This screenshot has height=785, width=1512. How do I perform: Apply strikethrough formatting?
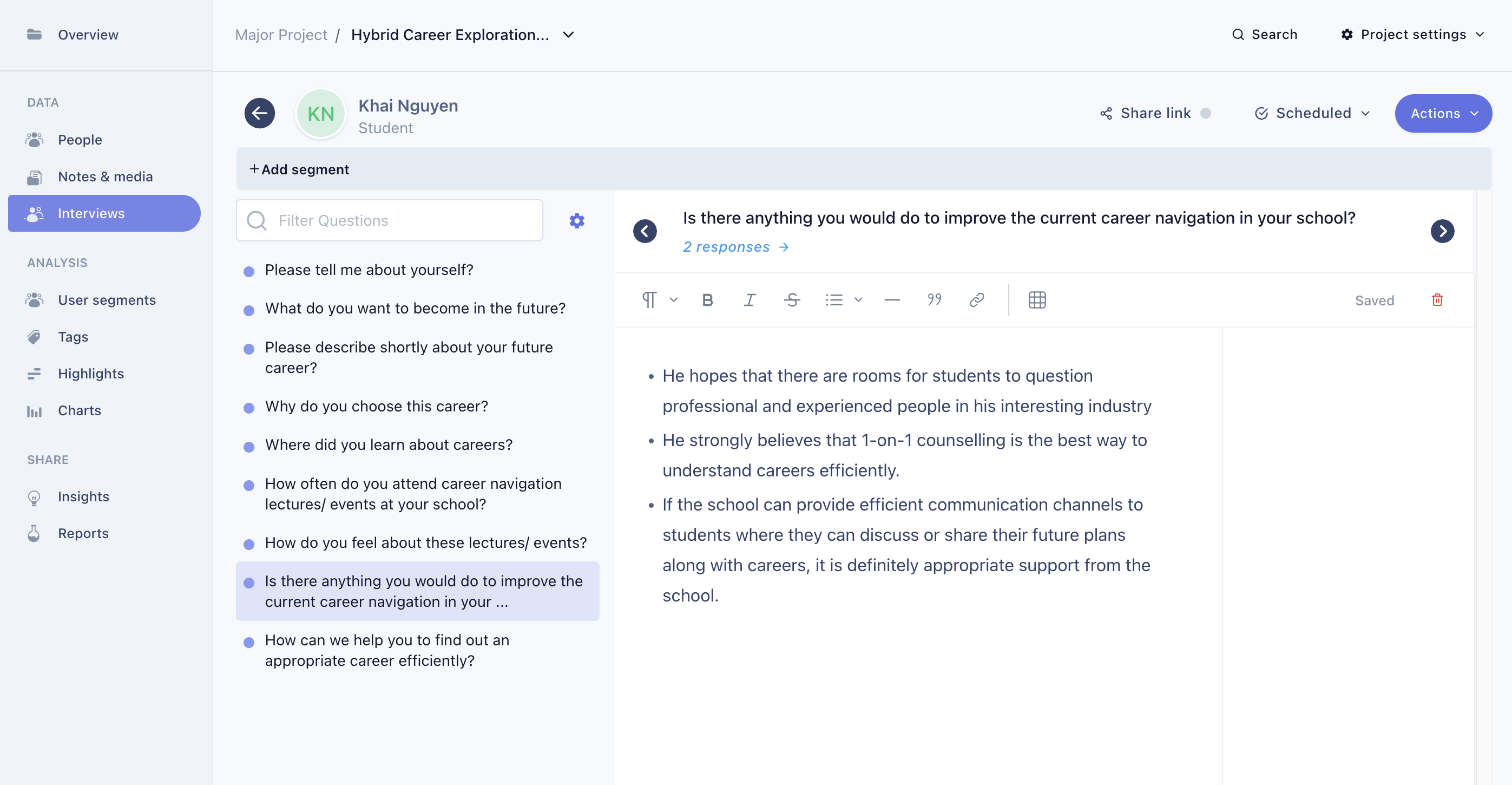pyautogui.click(x=792, y=300)
